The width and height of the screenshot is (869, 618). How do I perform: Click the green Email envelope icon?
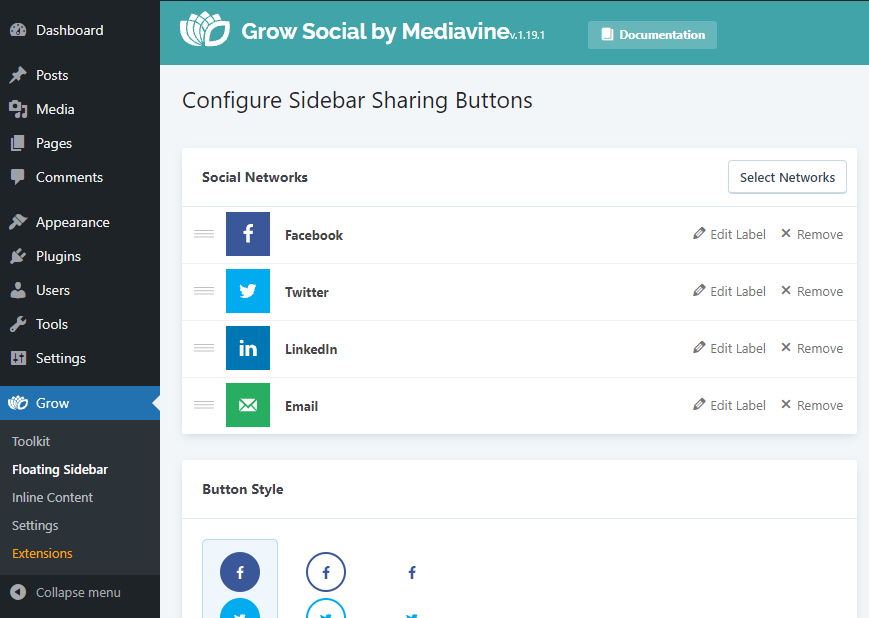click(x=248, y=405)
